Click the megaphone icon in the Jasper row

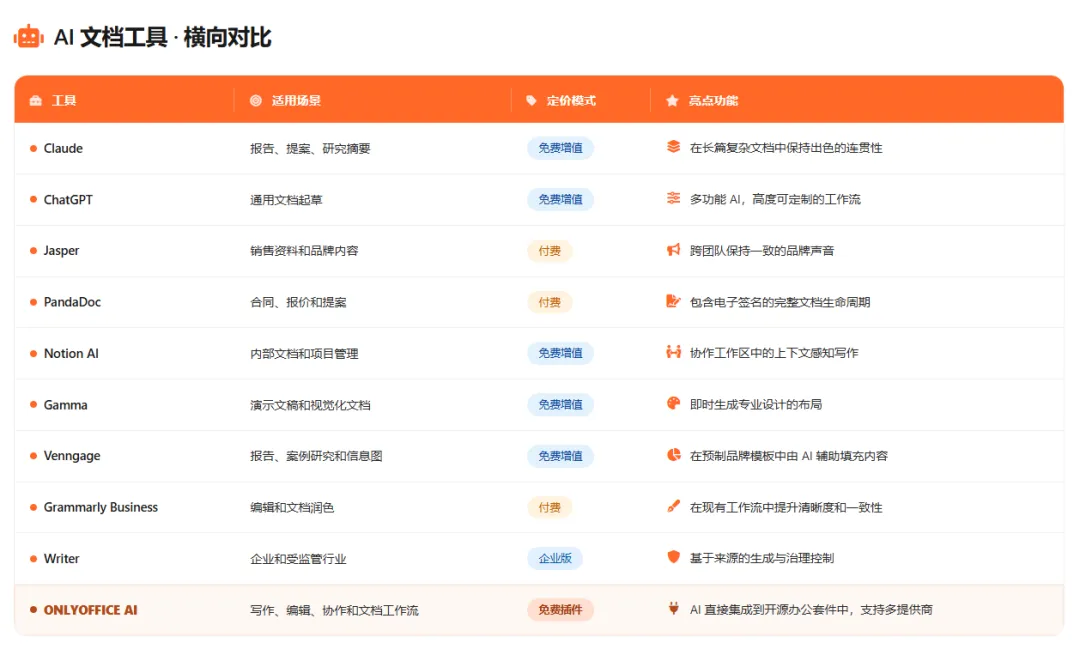click(x=674, y=249)
